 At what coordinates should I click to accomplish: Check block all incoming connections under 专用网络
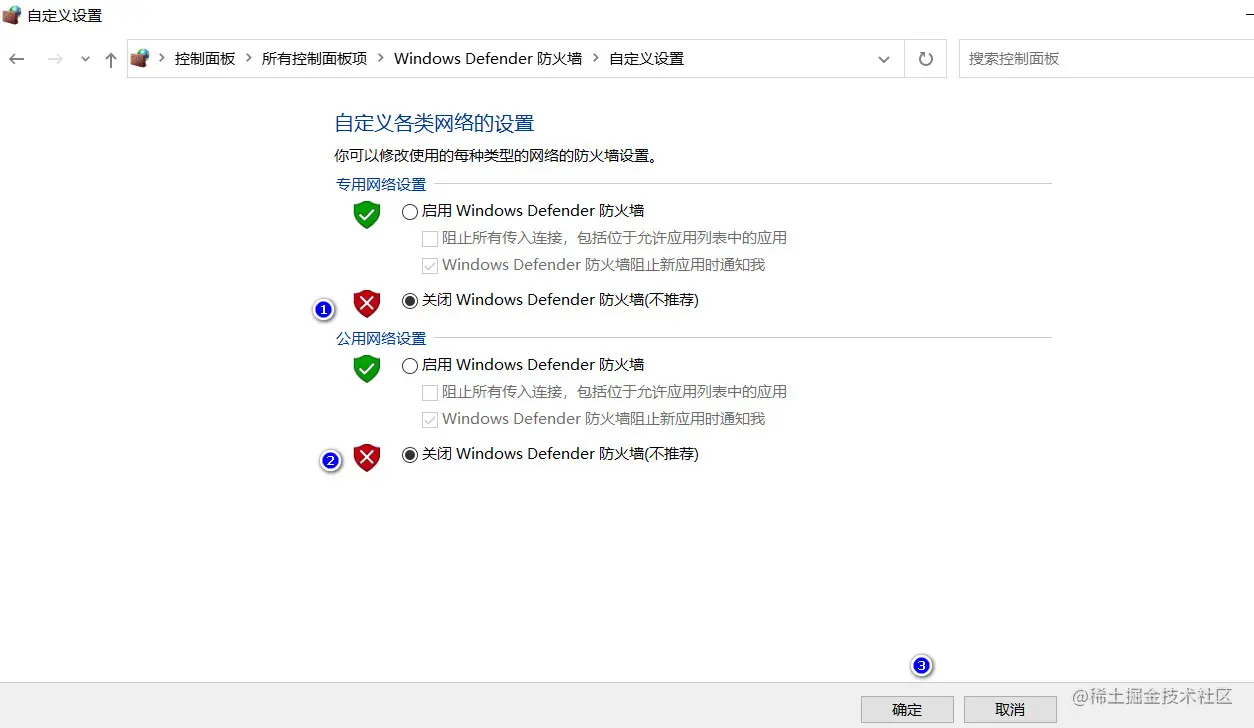pos(429,239)
